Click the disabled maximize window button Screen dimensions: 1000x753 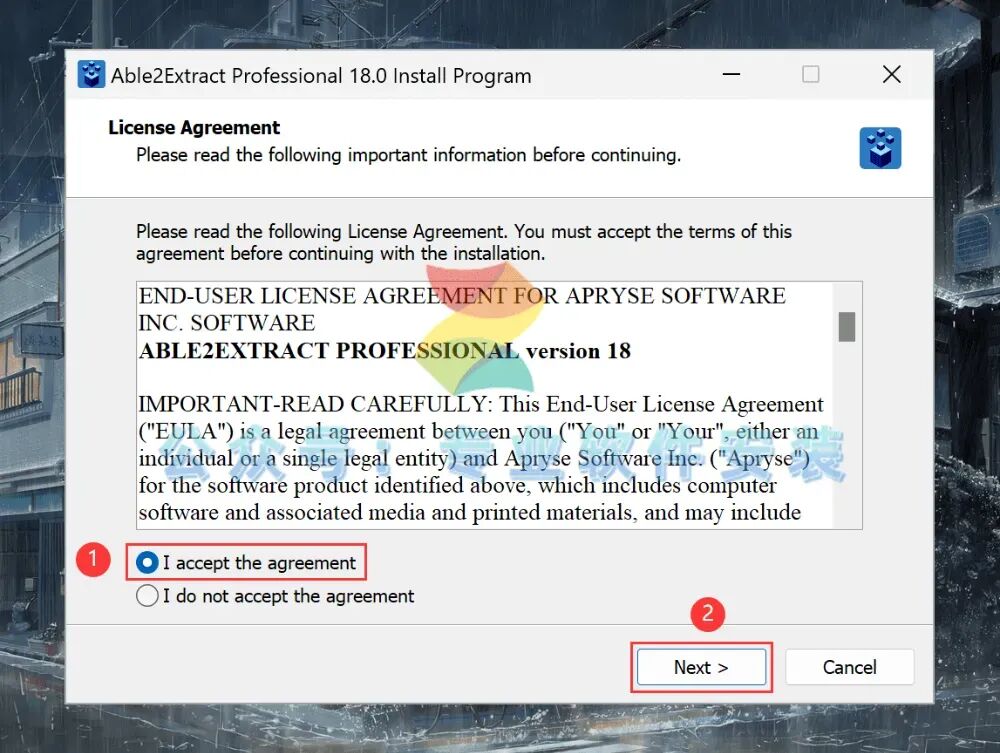pyautogui.click(x=811, y=75)
